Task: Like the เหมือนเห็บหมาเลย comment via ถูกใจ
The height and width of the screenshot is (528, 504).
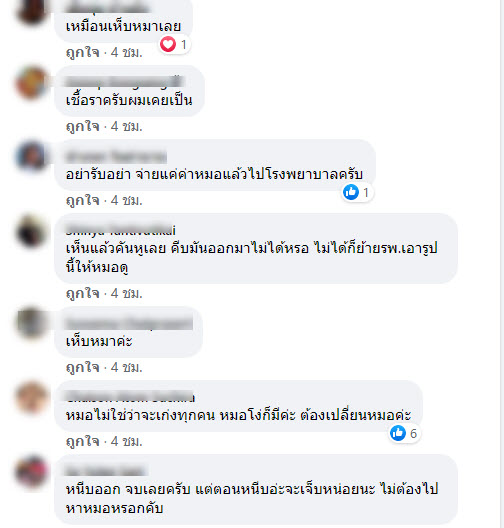Action: (x=82, y=53)
